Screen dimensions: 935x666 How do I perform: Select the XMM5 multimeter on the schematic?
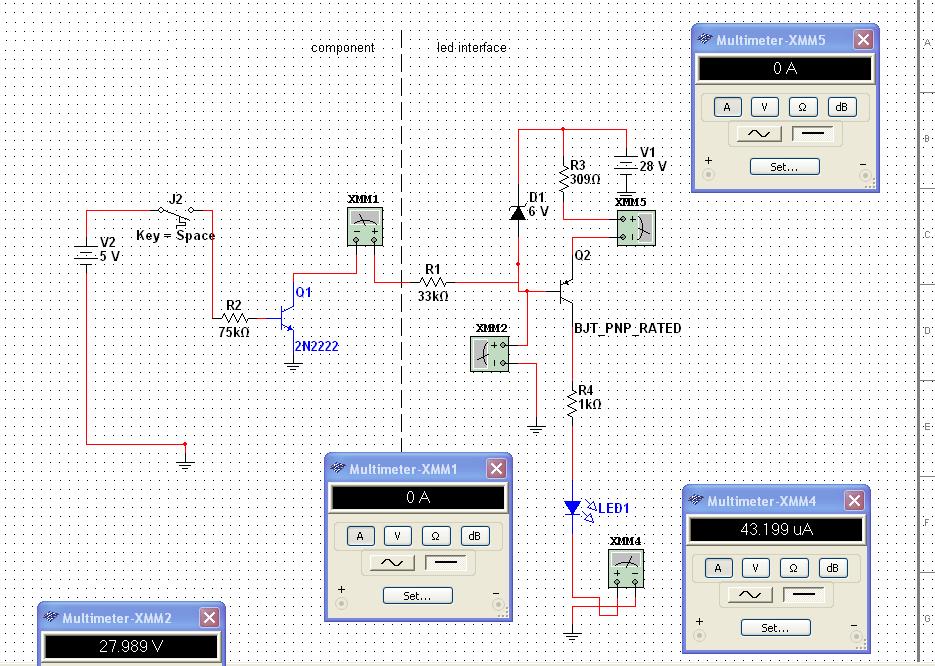pos(635,227)
